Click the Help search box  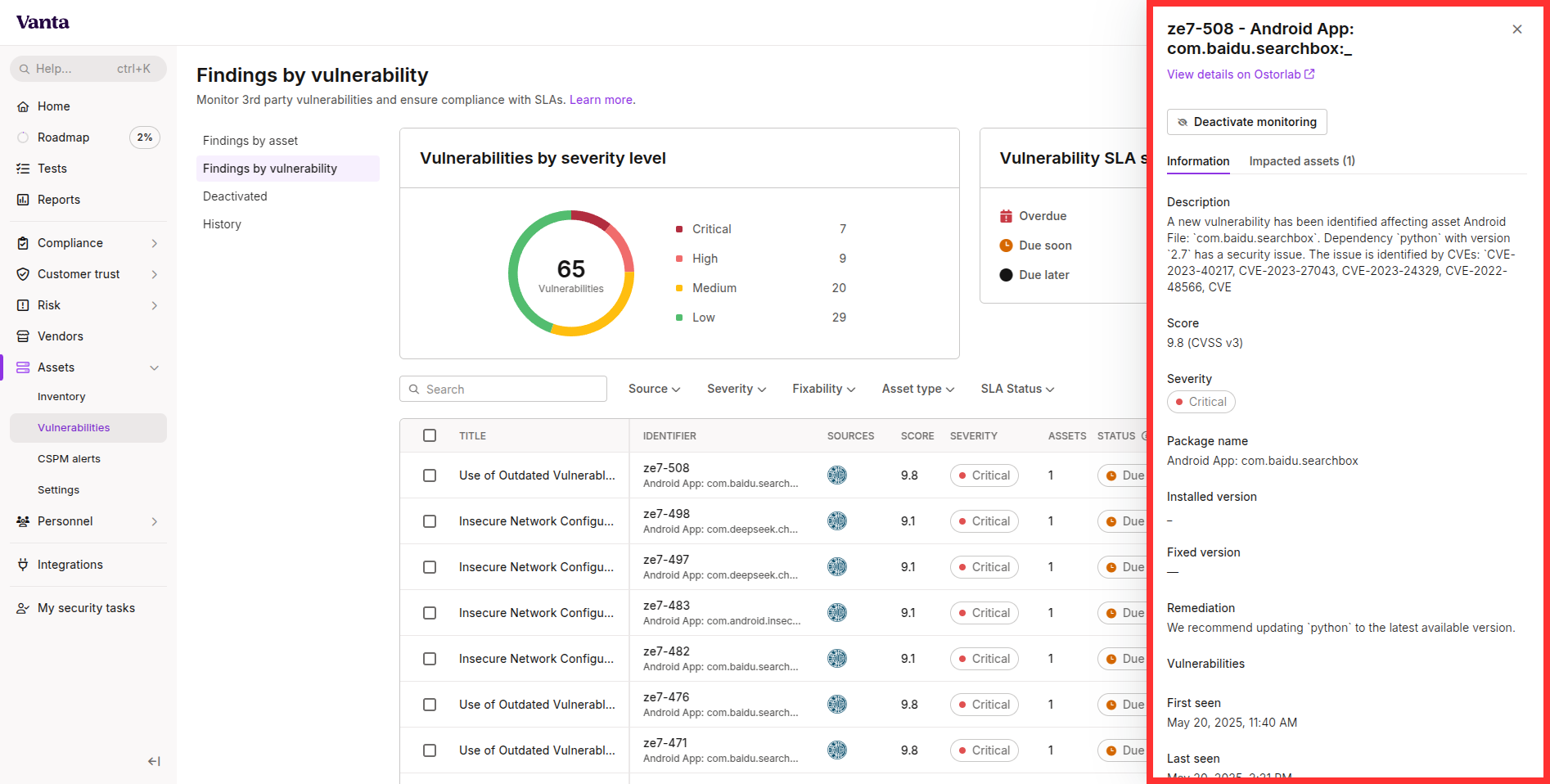88,69
